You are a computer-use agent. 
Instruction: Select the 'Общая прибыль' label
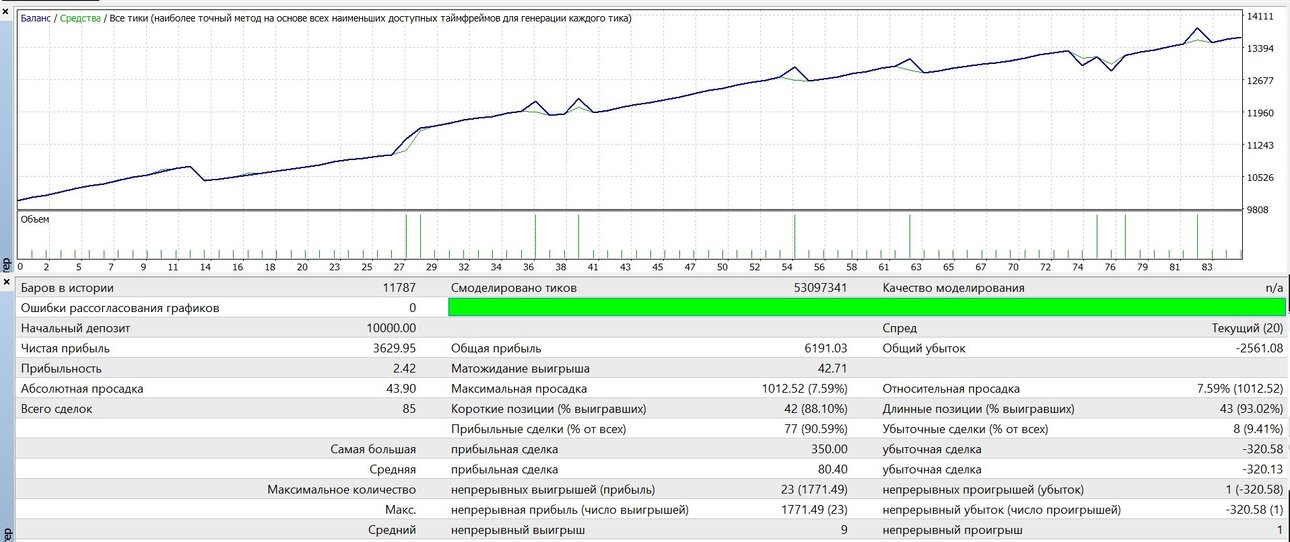point(496,348)
